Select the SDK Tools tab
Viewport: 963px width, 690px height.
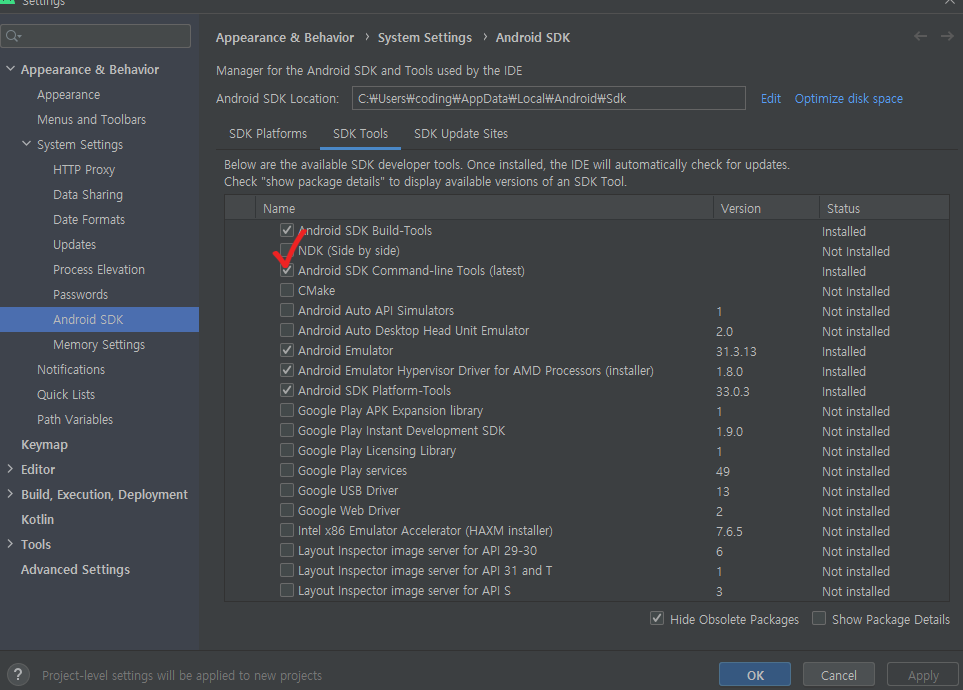click(361, 133)
